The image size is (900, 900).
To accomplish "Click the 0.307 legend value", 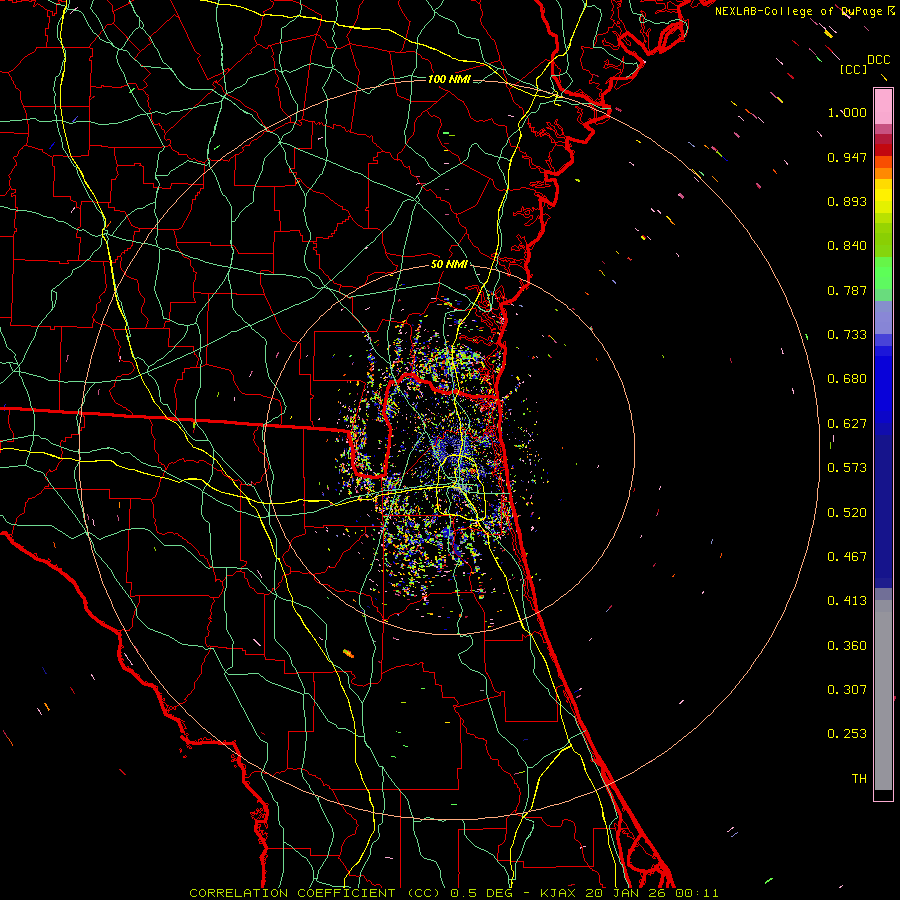I will [847, 690].
